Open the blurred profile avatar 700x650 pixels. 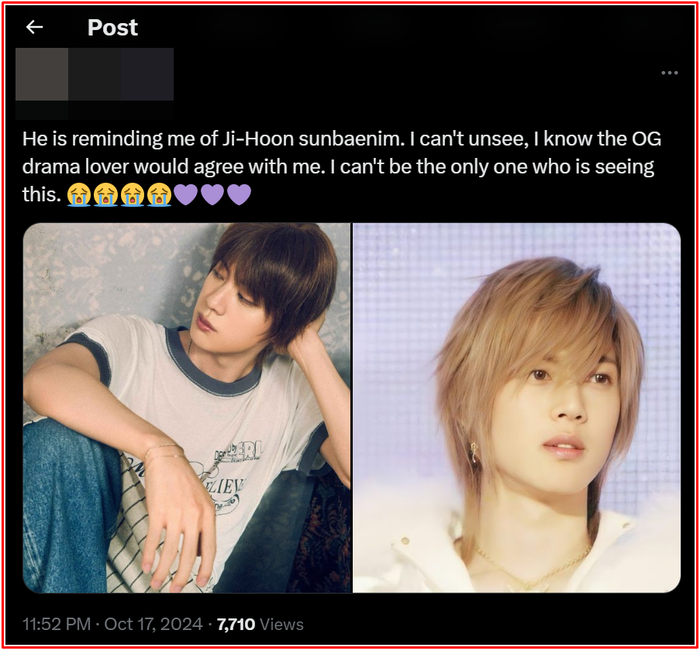(42, 74)
